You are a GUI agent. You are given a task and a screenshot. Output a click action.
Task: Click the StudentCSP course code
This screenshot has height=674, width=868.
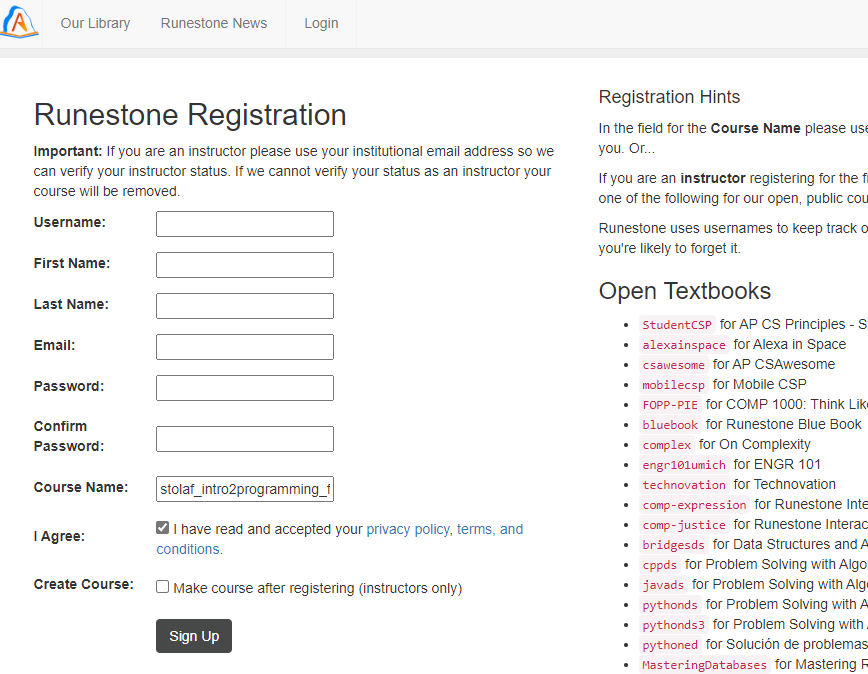click(676, 325)
